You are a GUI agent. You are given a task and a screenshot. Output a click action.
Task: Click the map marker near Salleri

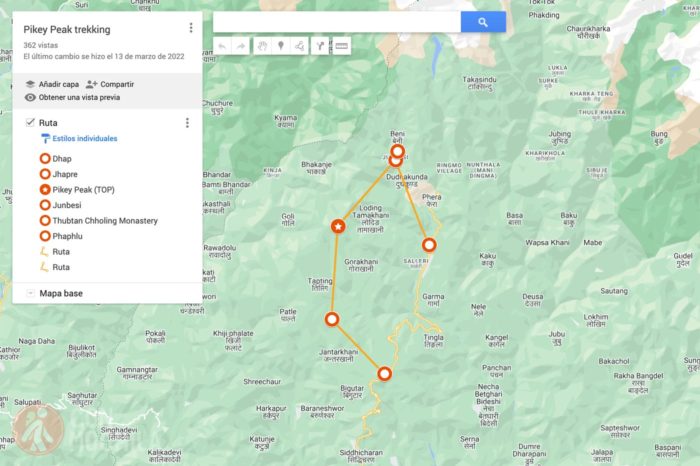(429, 245)
